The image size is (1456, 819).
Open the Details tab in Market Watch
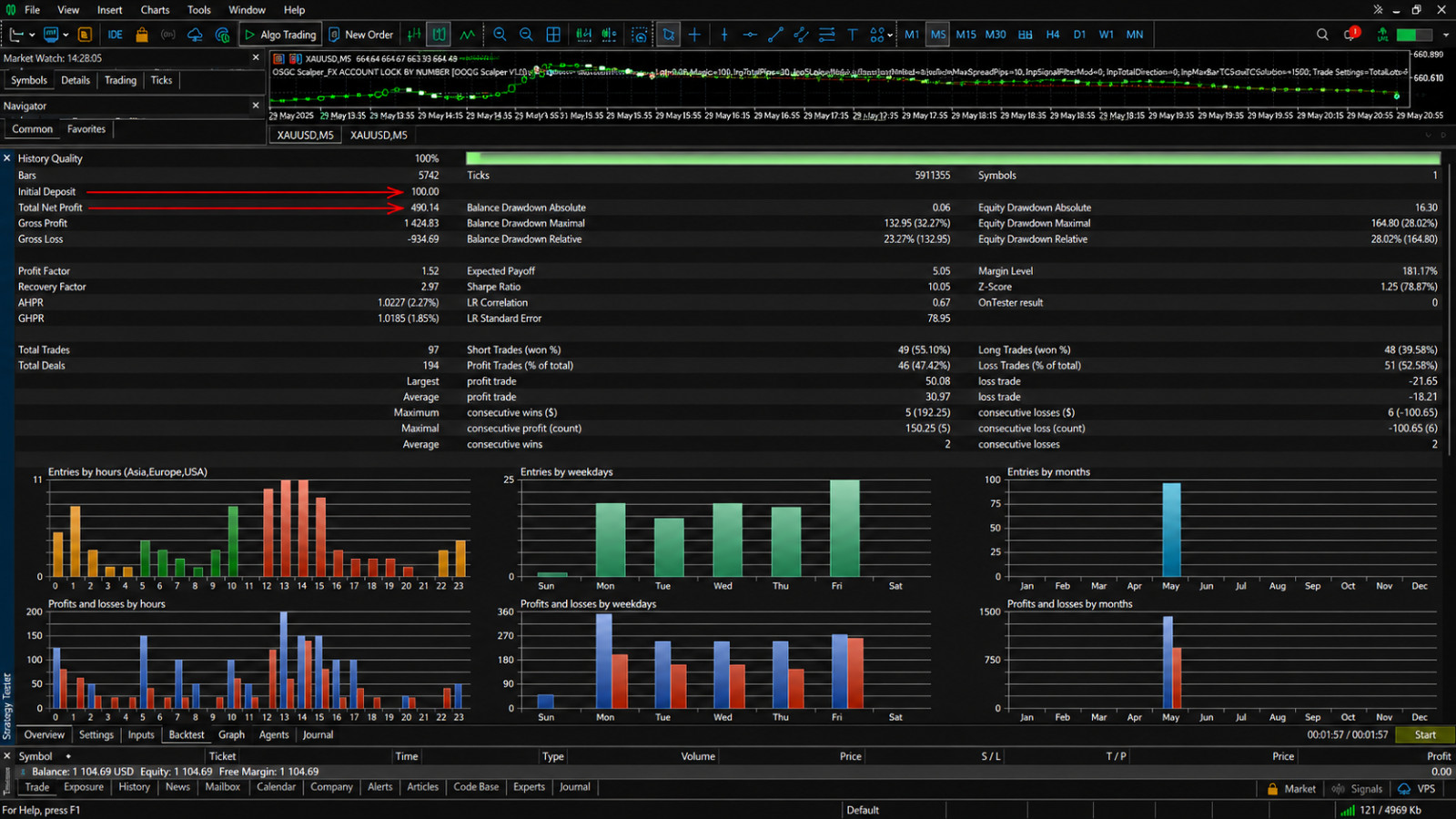click(x=76, y=80)
